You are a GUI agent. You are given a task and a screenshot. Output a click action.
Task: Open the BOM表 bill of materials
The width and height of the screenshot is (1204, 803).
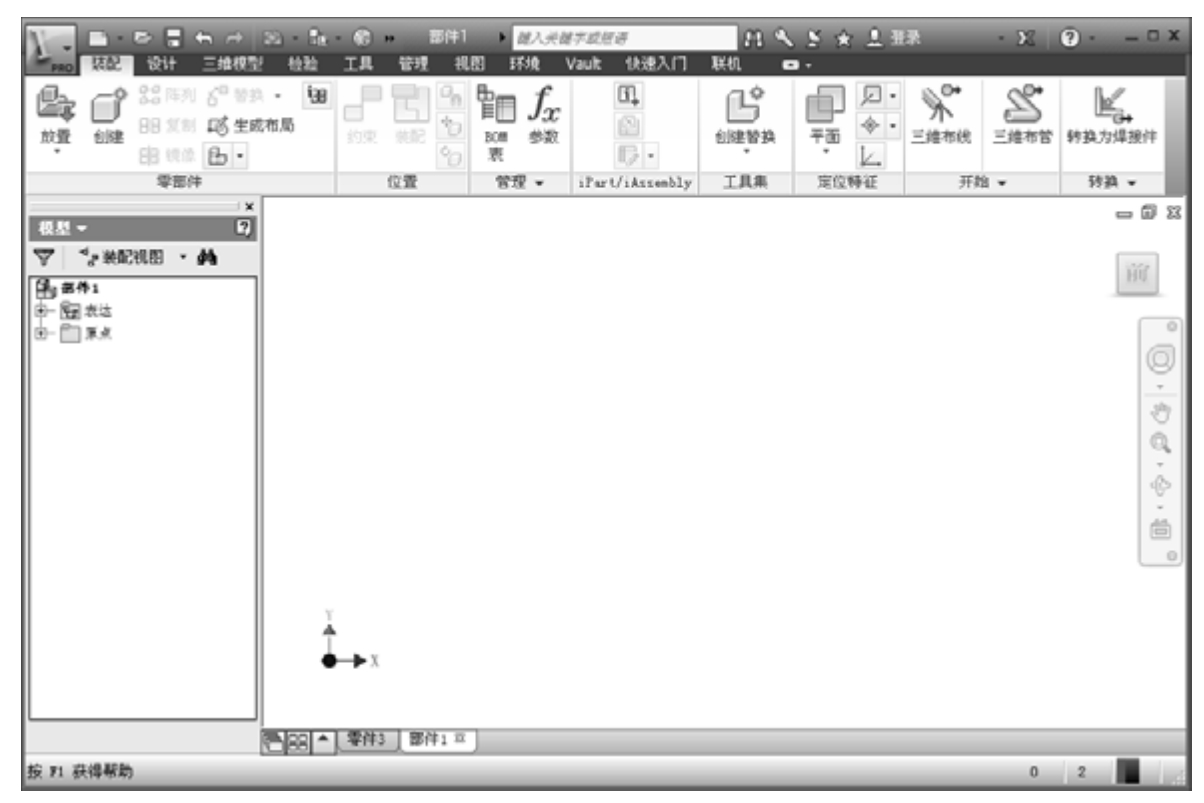coord(497,122)
